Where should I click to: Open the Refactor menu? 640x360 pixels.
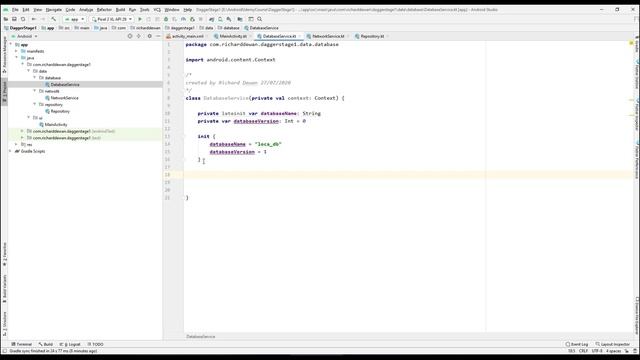[104, 9]
